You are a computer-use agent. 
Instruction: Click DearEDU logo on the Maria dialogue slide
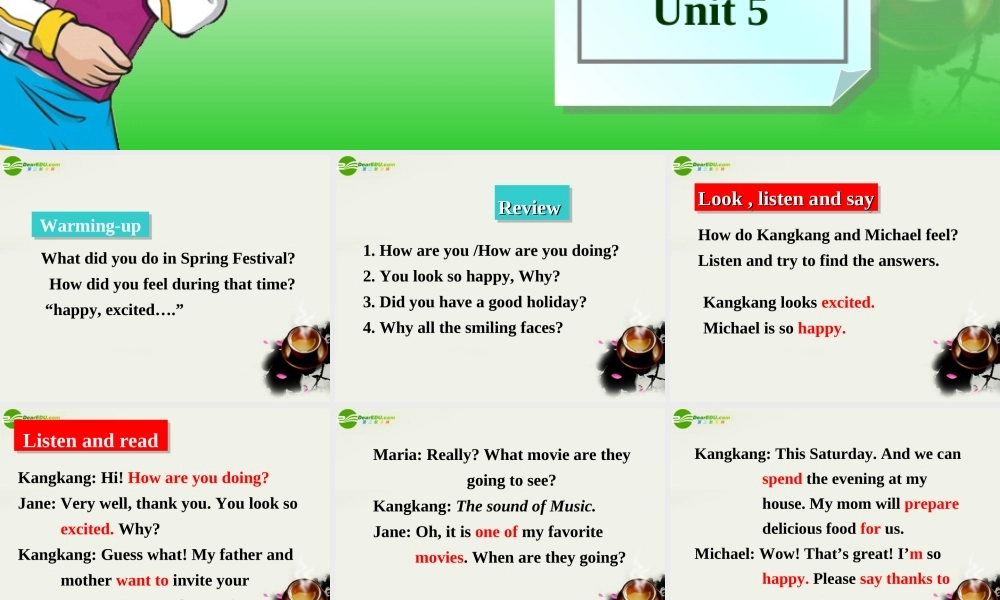tap(367, 419)
